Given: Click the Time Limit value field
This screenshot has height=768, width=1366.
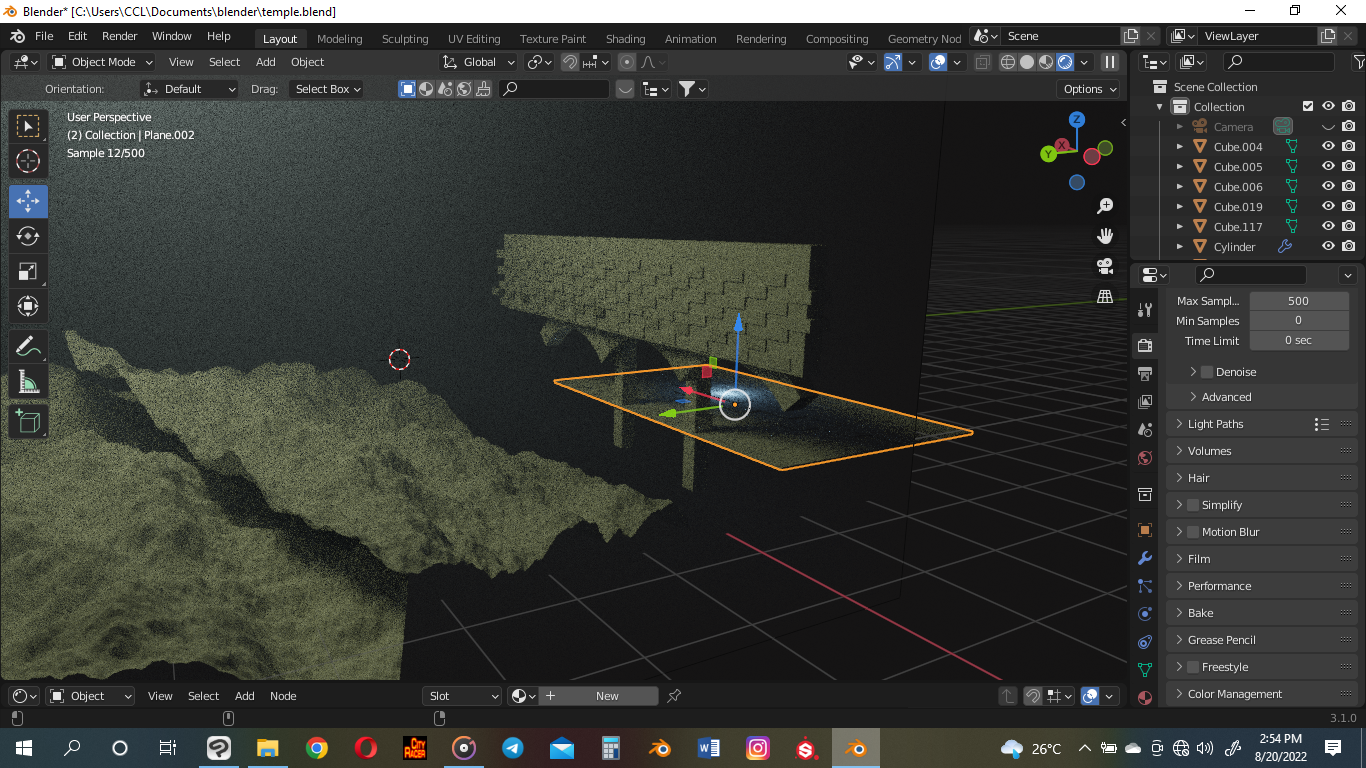Looking at the screenshot, I should (1299, 341).
